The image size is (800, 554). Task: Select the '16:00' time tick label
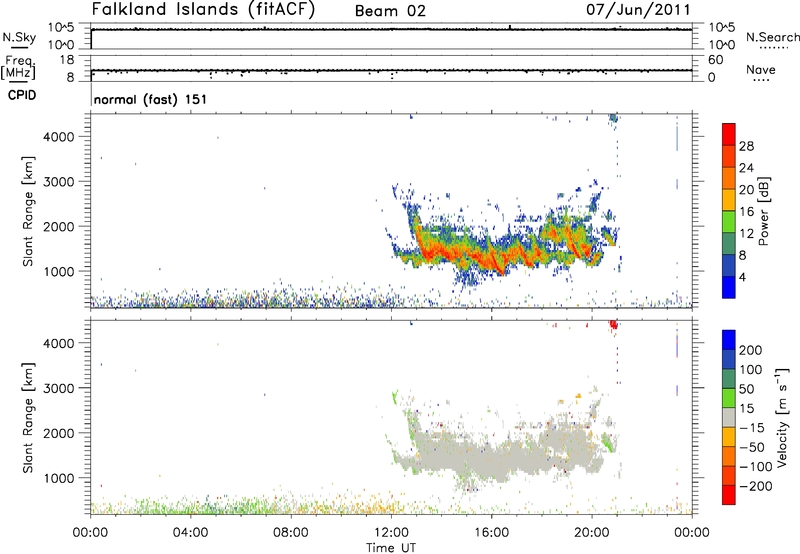click(491, 533)
